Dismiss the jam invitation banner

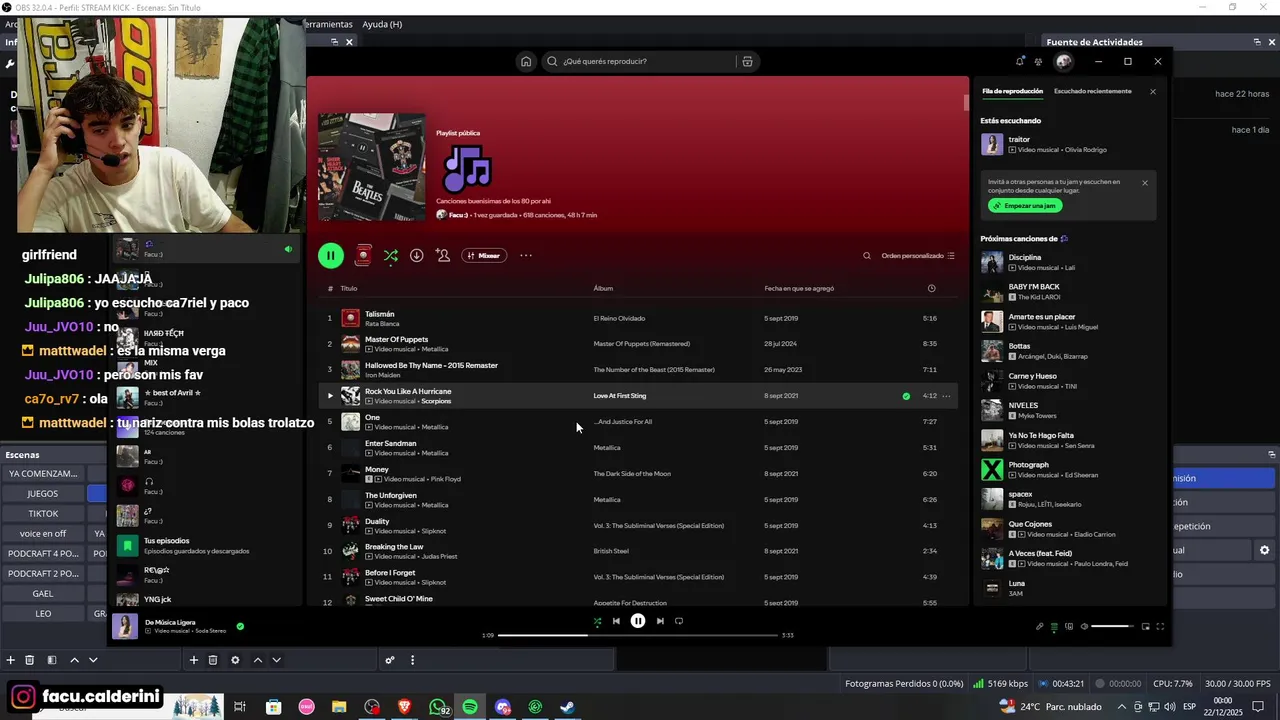[1145, 183]
